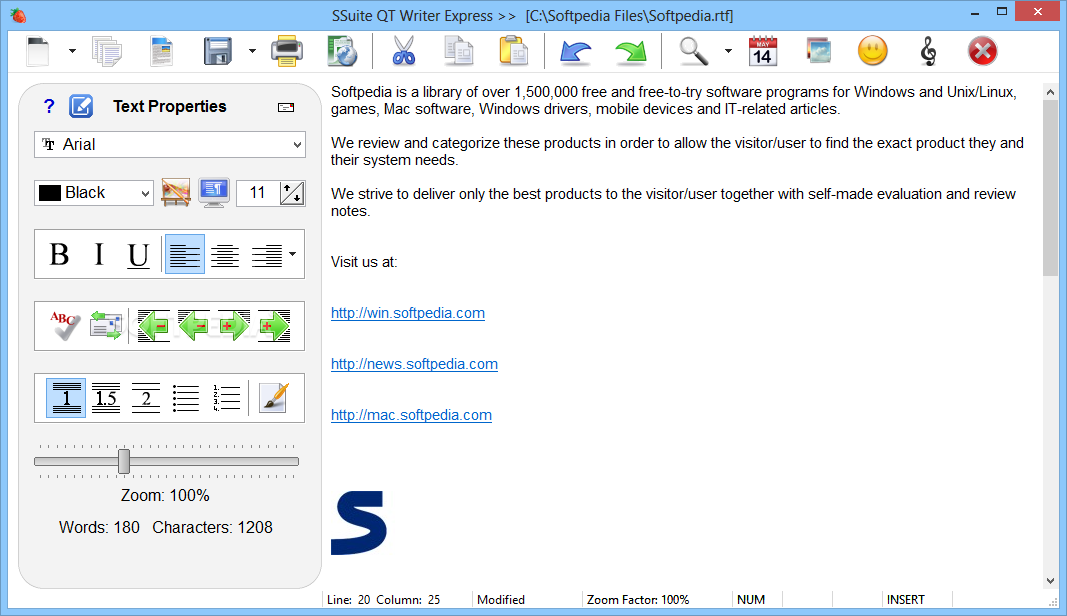This screenshot has height=616, width=1067.
Task: Click the paintbrush highlight icon
Action: tap(274, 398)
